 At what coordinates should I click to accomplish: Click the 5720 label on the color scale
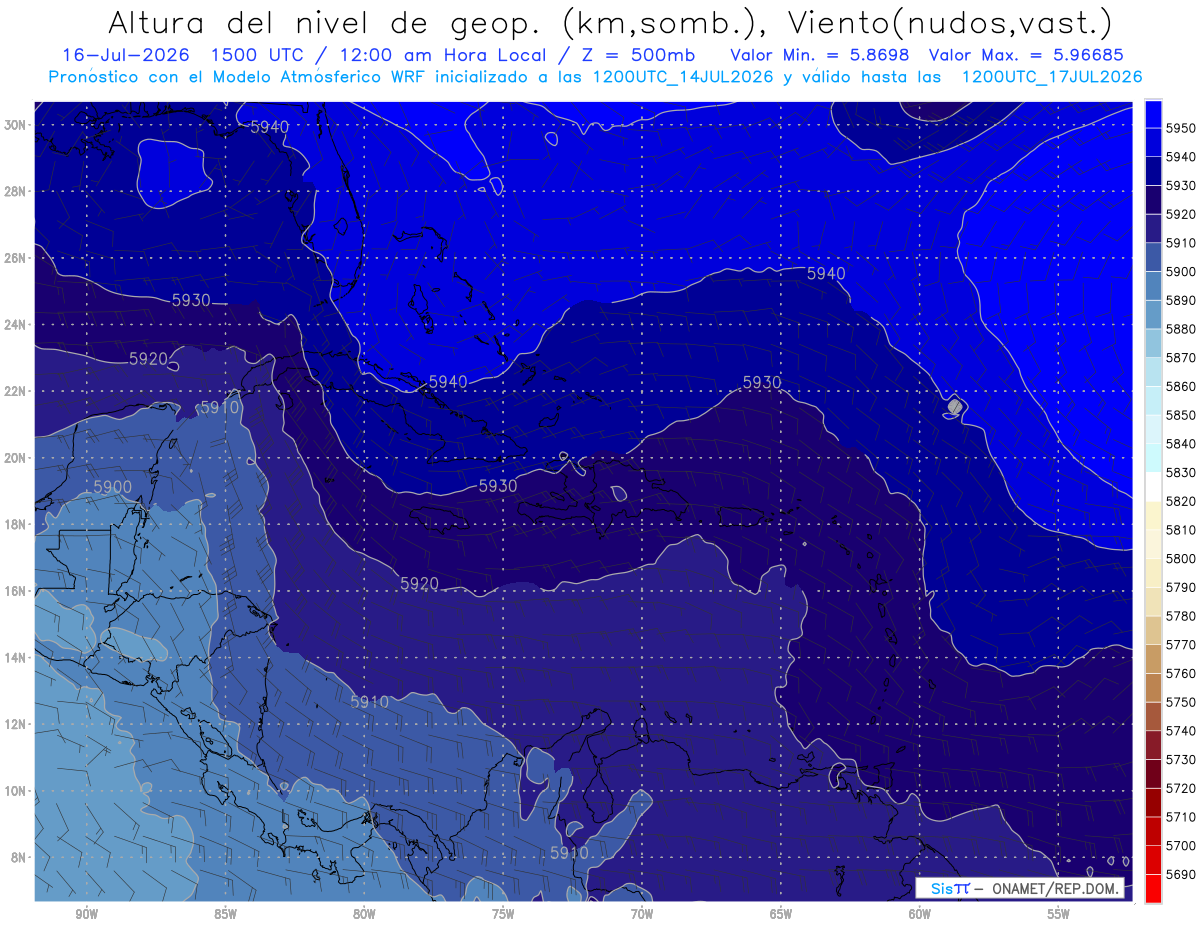pos(1180,788)
